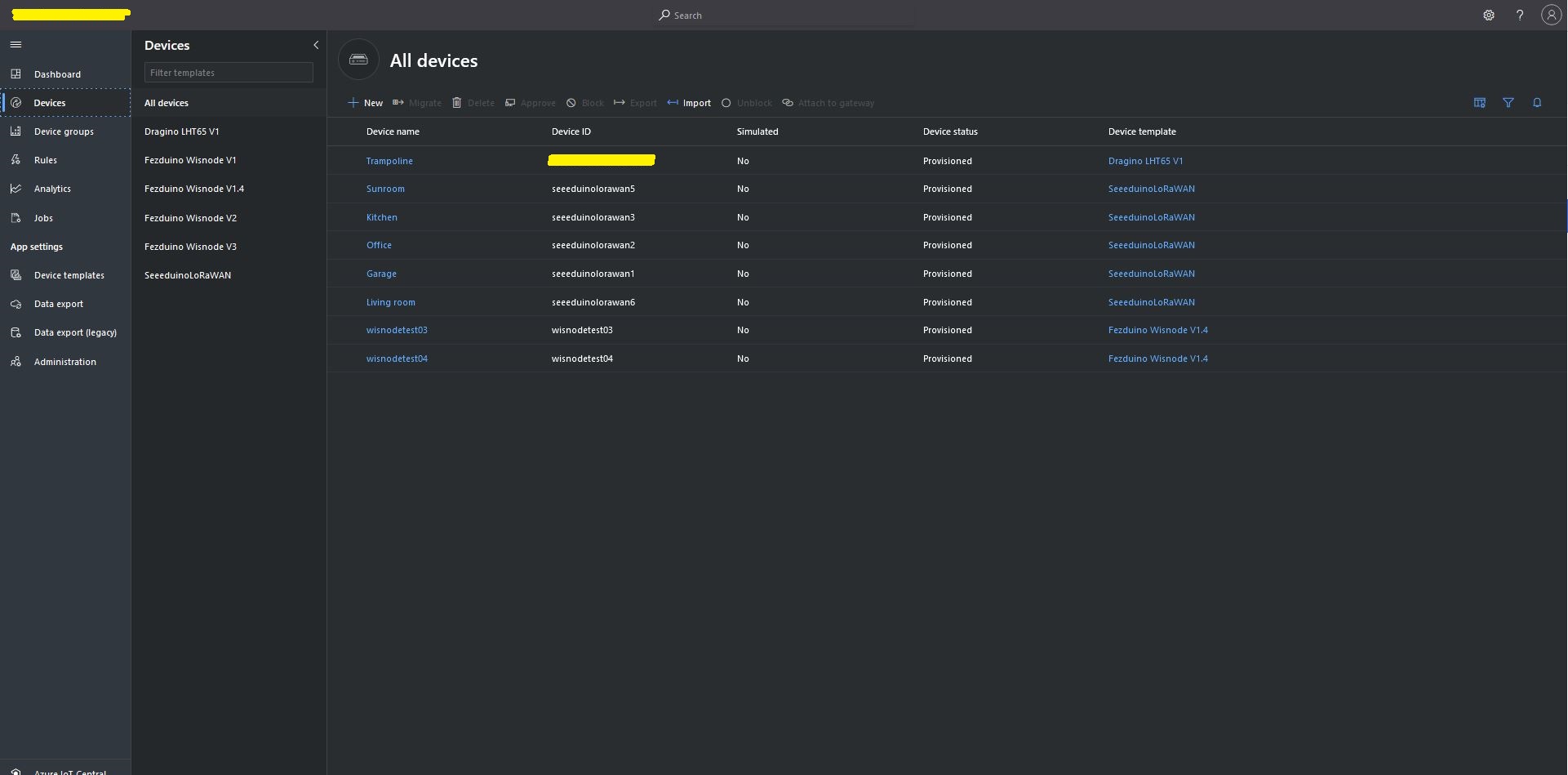Collapse the Devices templates panel
Image resolution: width=1568 pixels, height=775 pixels.
[316, 46]
